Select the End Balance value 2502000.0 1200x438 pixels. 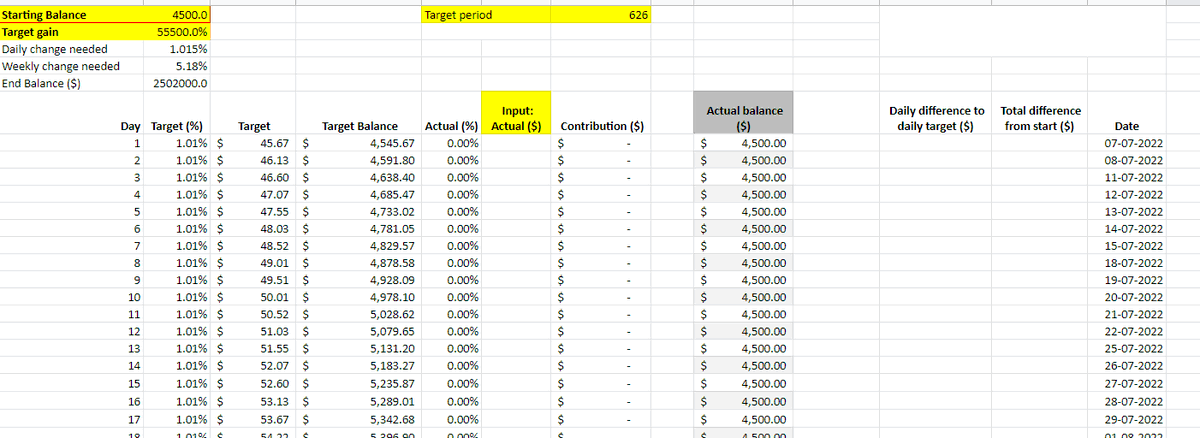[x=178, y=83]
